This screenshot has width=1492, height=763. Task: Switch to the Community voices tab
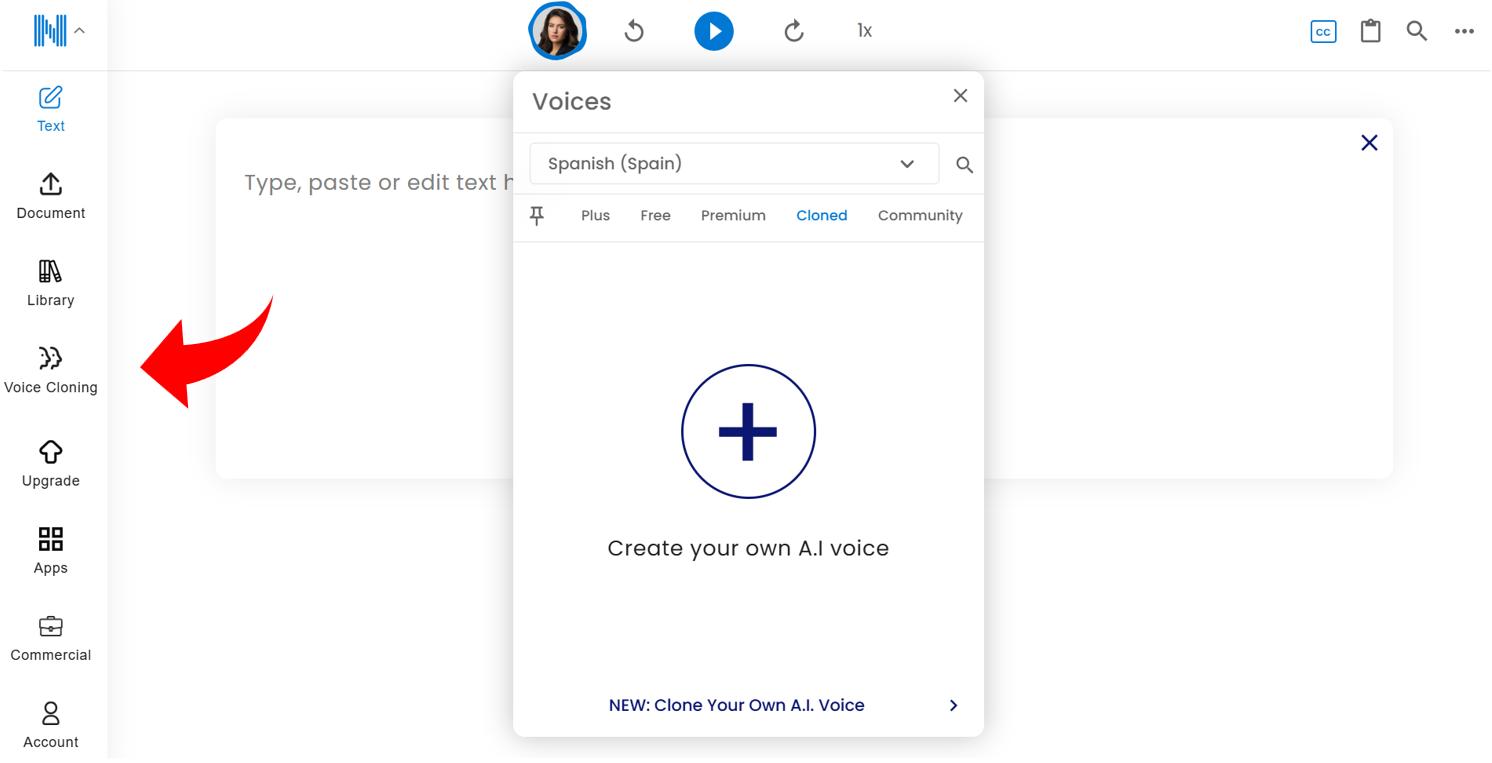point(919,215)
